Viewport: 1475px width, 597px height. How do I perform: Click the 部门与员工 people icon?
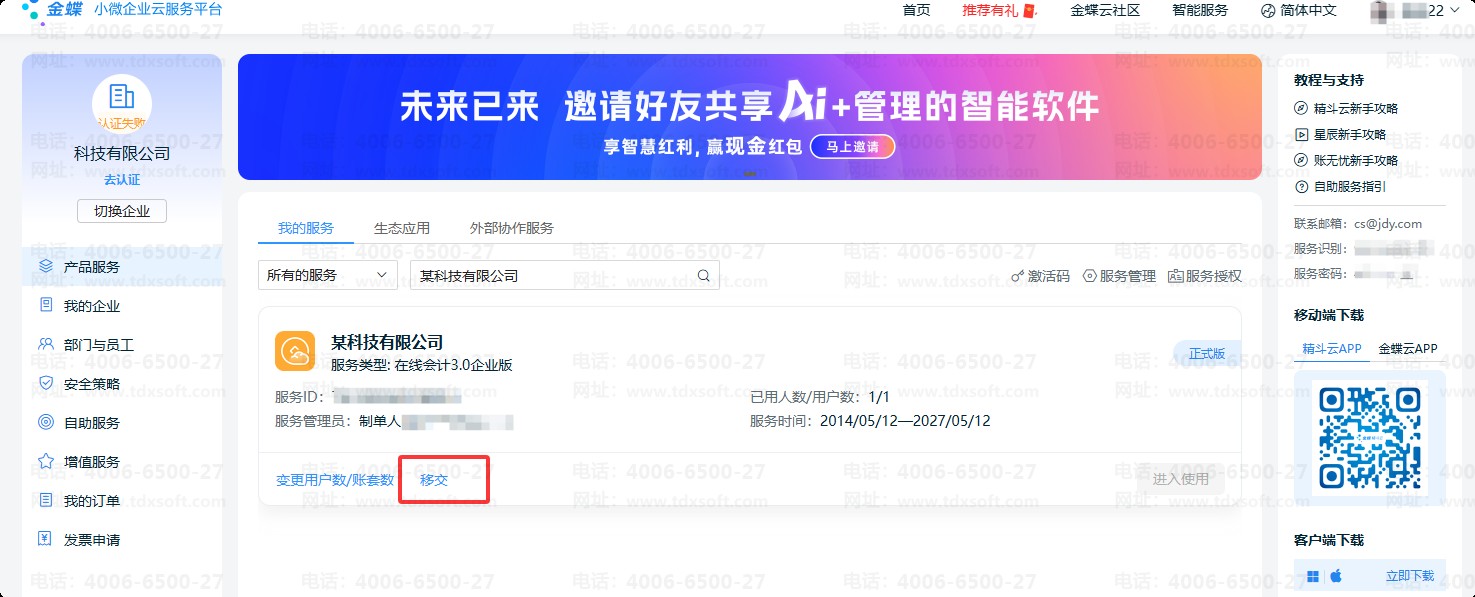pyautogui.click(x=45, y=344)
